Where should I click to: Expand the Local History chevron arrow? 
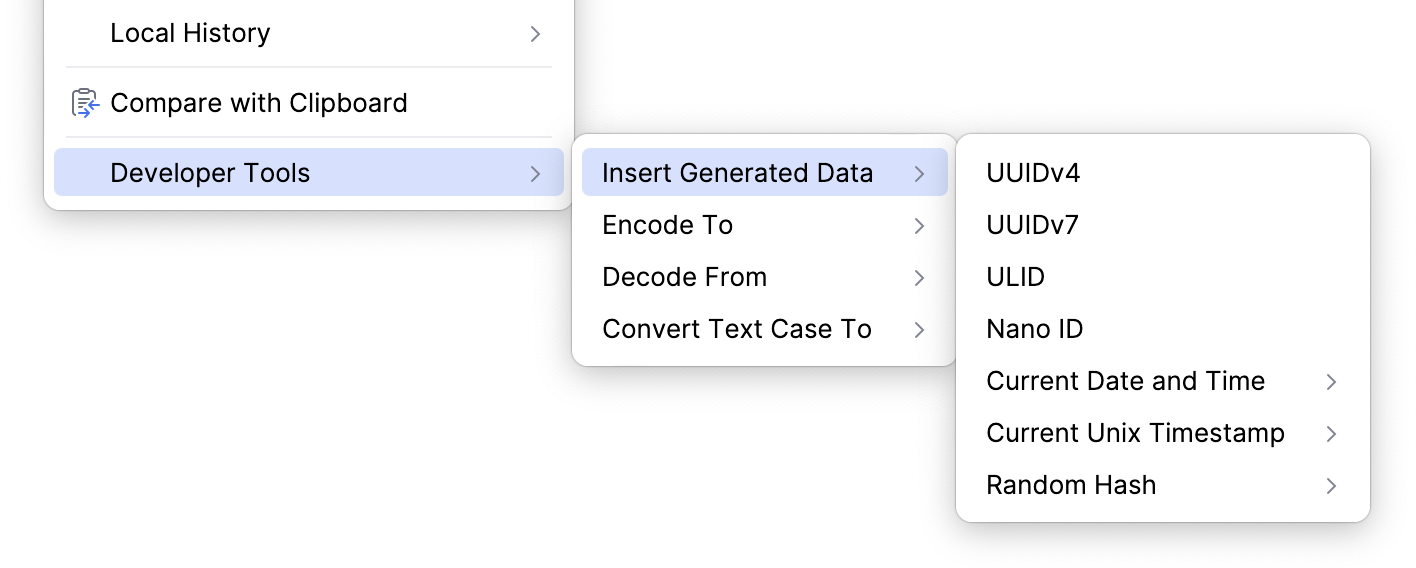click(x=535, y=34)
